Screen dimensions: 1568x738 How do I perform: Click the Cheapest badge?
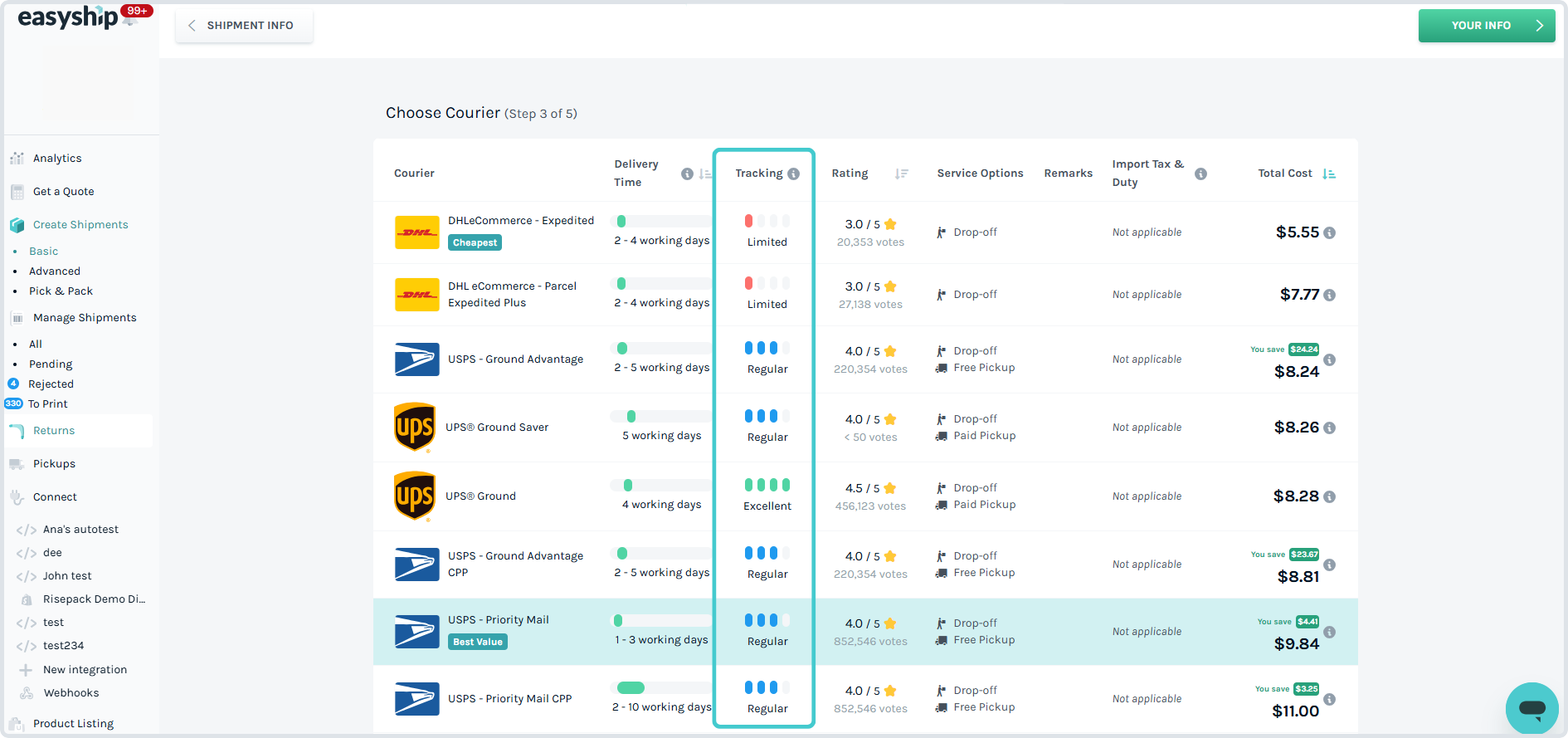pyautogui.click(x=475, y=242)
